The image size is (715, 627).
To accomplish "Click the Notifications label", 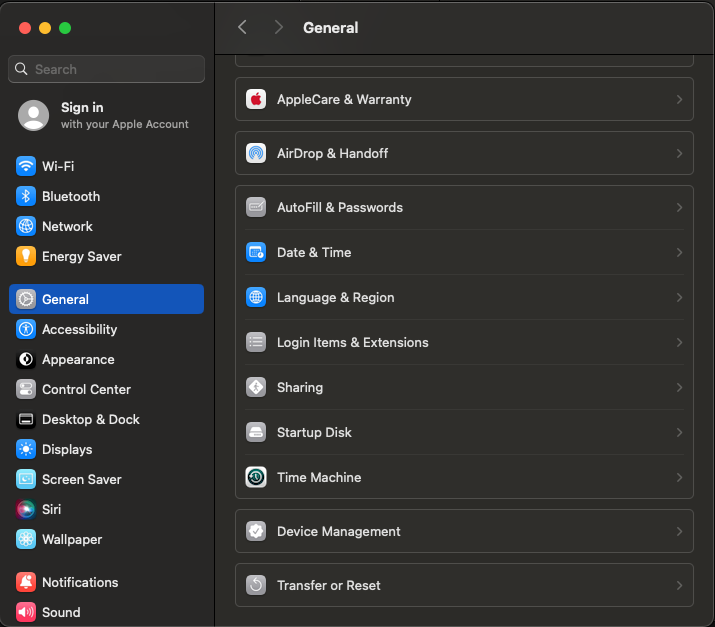I will [x=80, y=582].
